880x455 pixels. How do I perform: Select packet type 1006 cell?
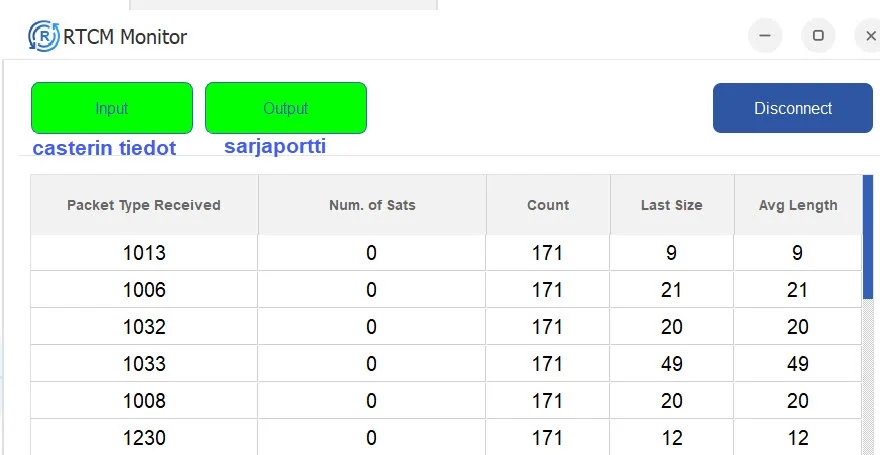coord(144,290)
